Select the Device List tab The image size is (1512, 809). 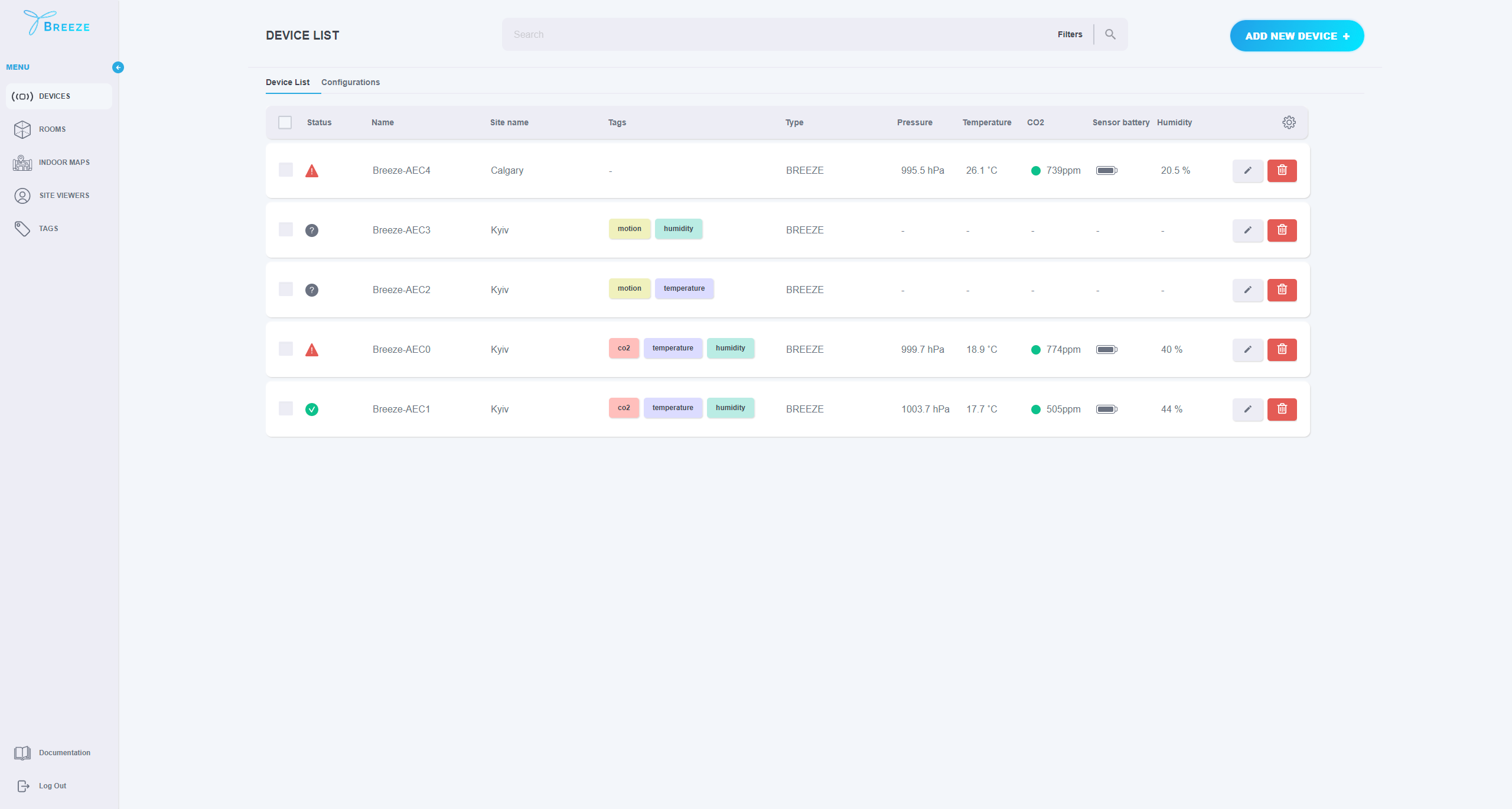(x=287, y=82)
